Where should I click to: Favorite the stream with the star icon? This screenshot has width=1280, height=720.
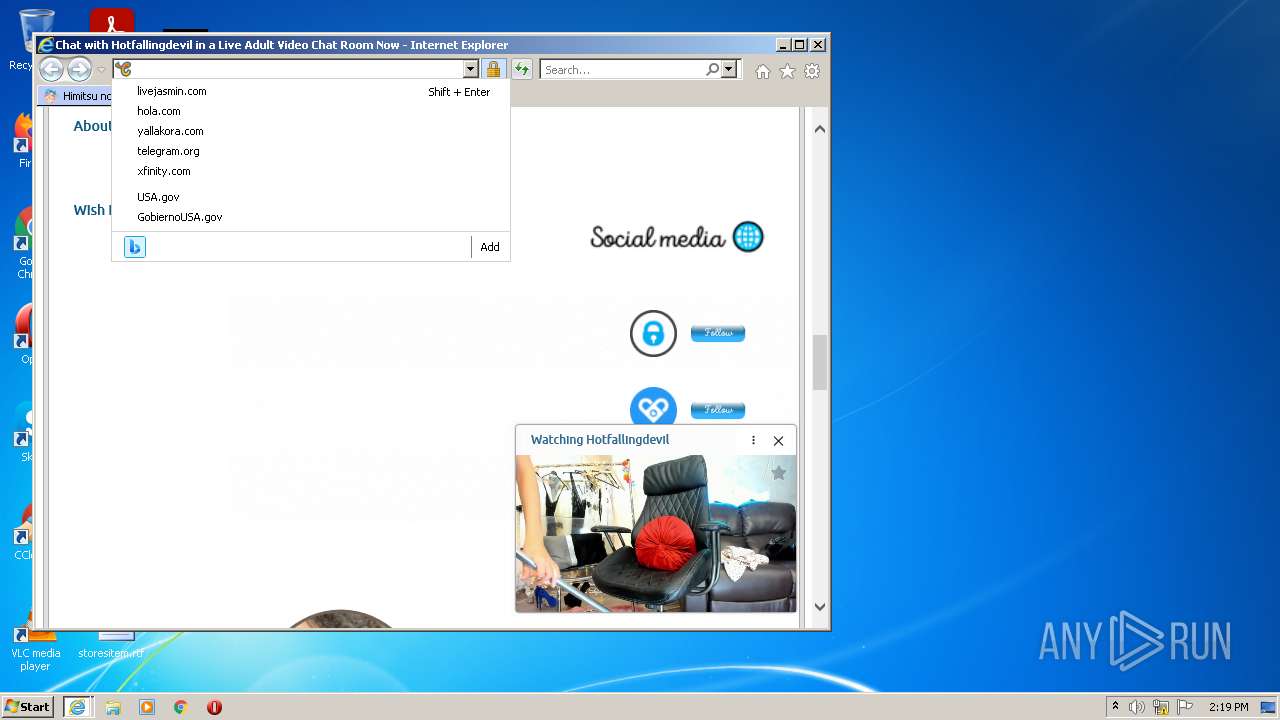pyautogui.click(x=778, y=473)
